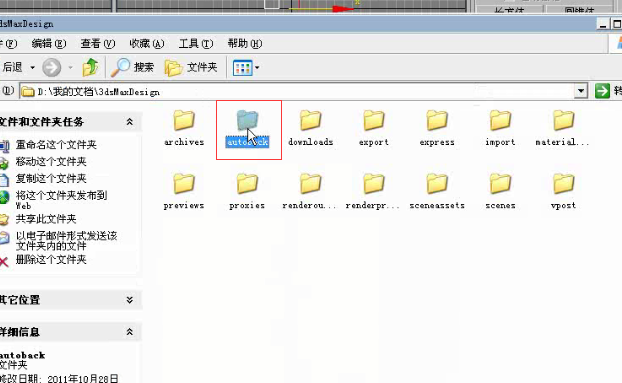Expand the 其它位置 panel

click(129, 300)
